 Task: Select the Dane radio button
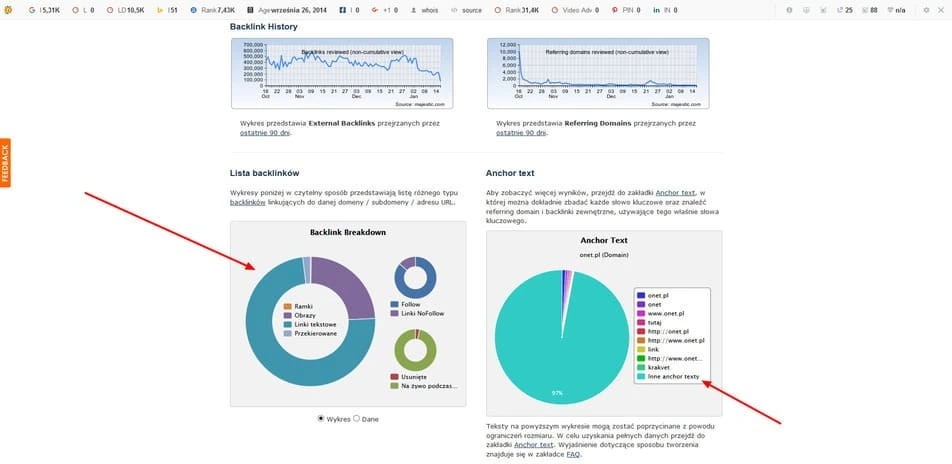click(357, 418)
